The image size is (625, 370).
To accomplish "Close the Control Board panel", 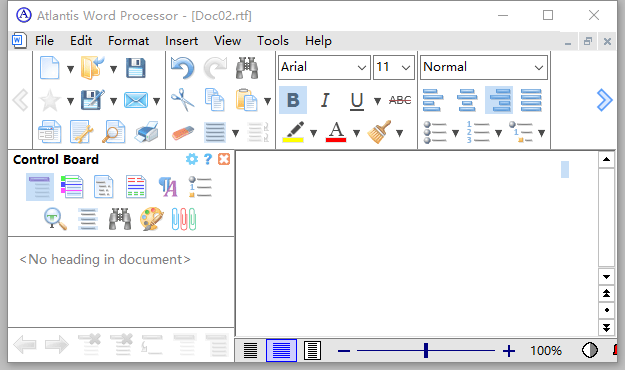I will coord(224,159).
